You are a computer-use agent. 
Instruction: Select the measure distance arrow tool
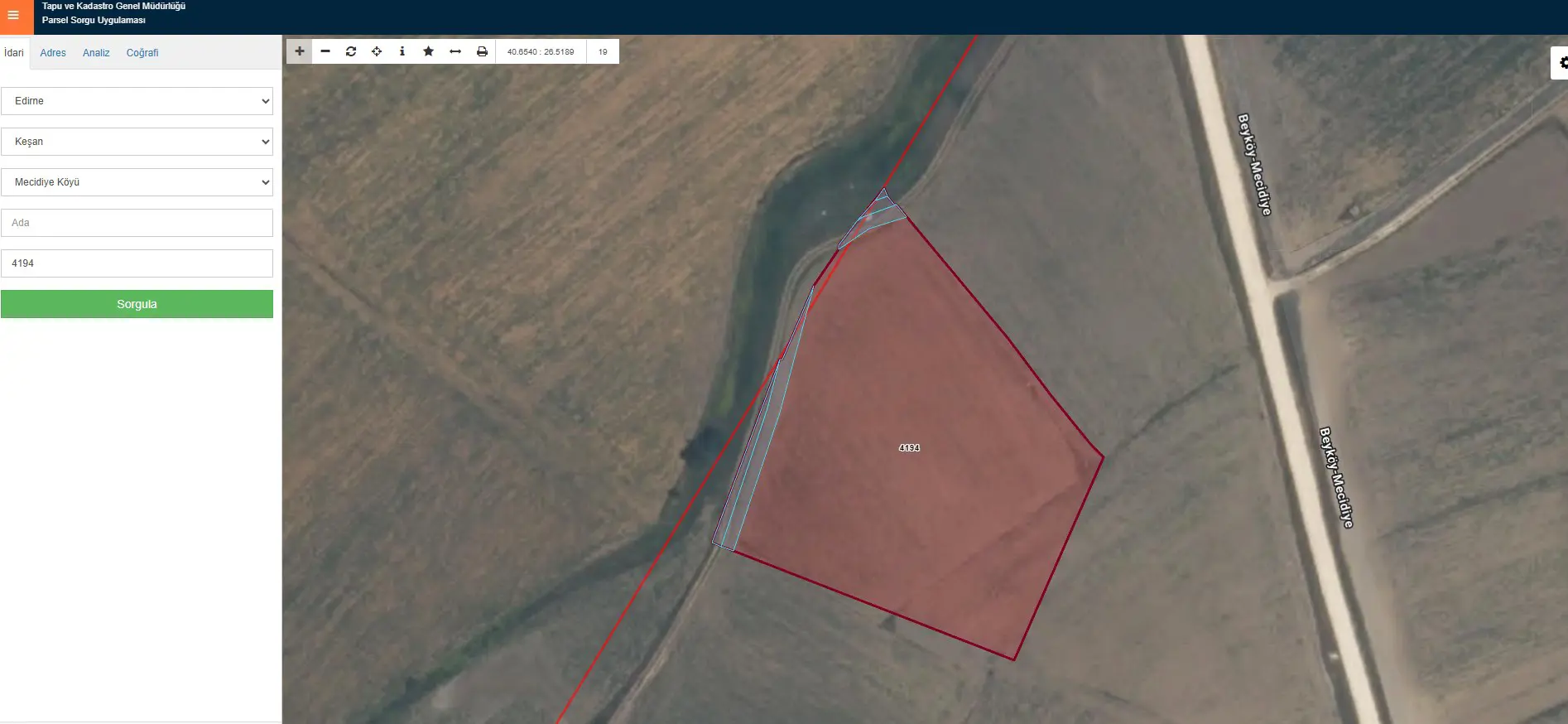pos(455,51)
